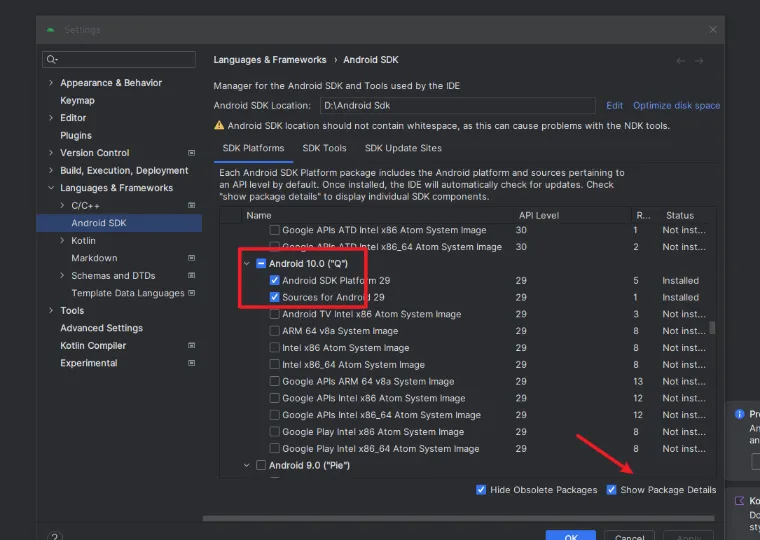Uncheck Android SDK Platform 29
The image size is (760, 540).
coord(275,281)
